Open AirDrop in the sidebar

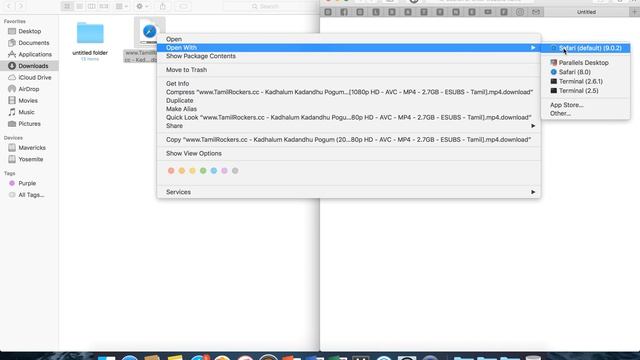pos(29,89)
